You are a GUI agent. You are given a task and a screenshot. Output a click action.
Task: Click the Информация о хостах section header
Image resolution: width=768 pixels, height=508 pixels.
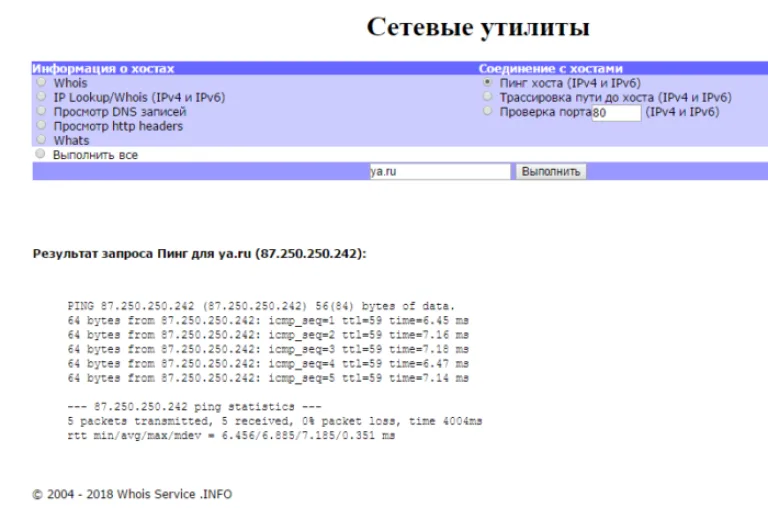(x=103, y=69)
